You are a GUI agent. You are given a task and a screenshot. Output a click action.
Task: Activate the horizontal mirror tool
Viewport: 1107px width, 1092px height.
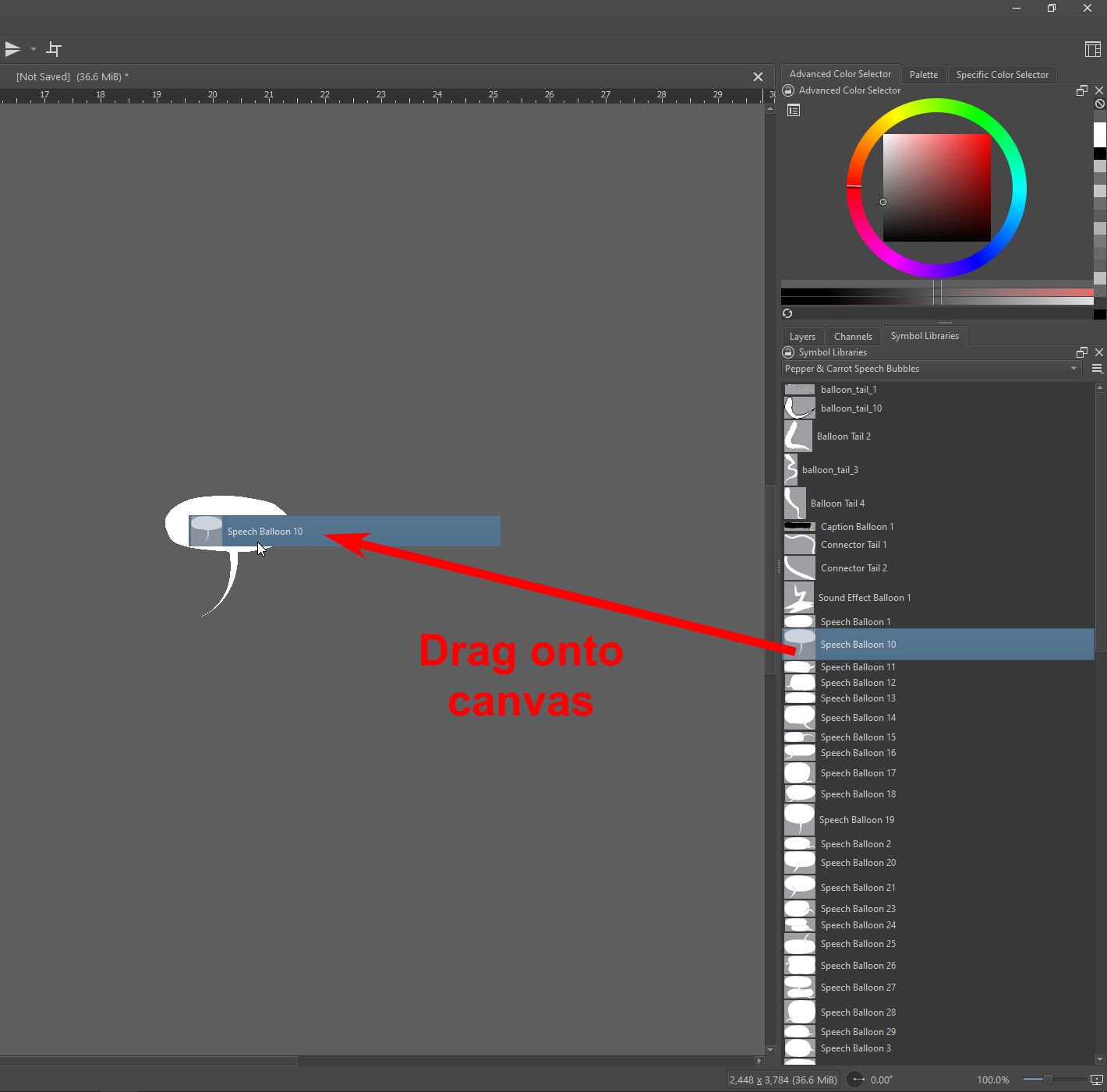[x=12, y=49]
